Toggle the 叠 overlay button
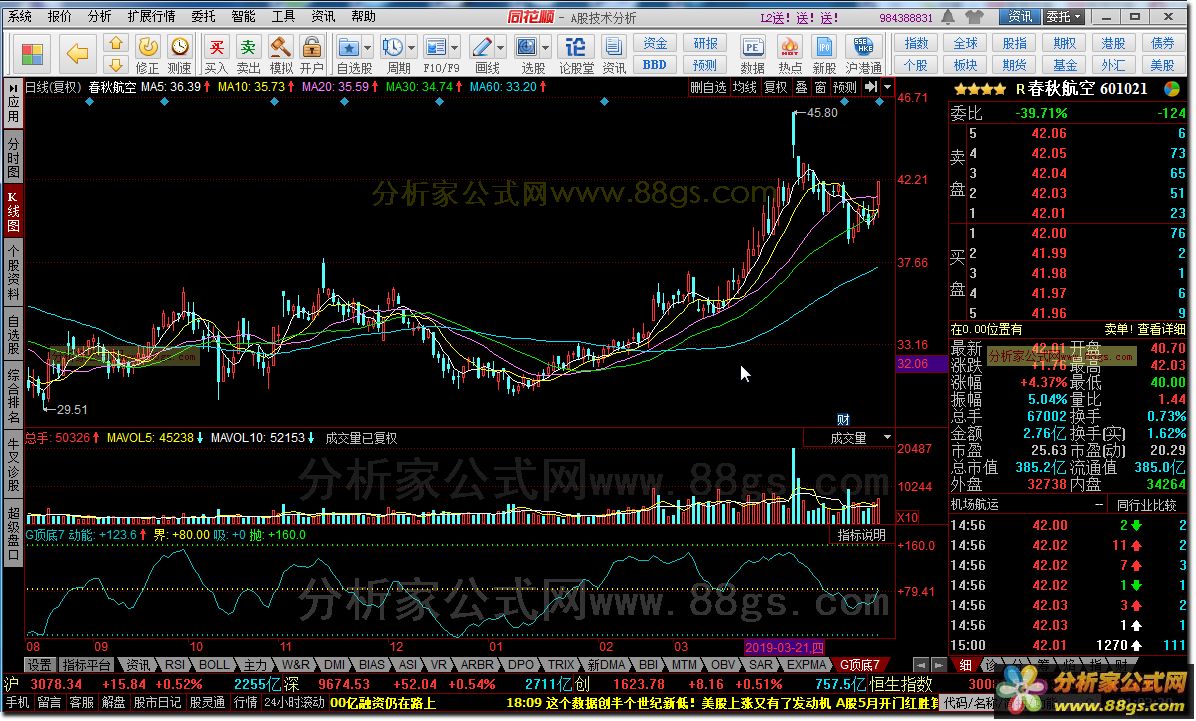Screen dimensions: 1196x721 [x=802, y=88]
